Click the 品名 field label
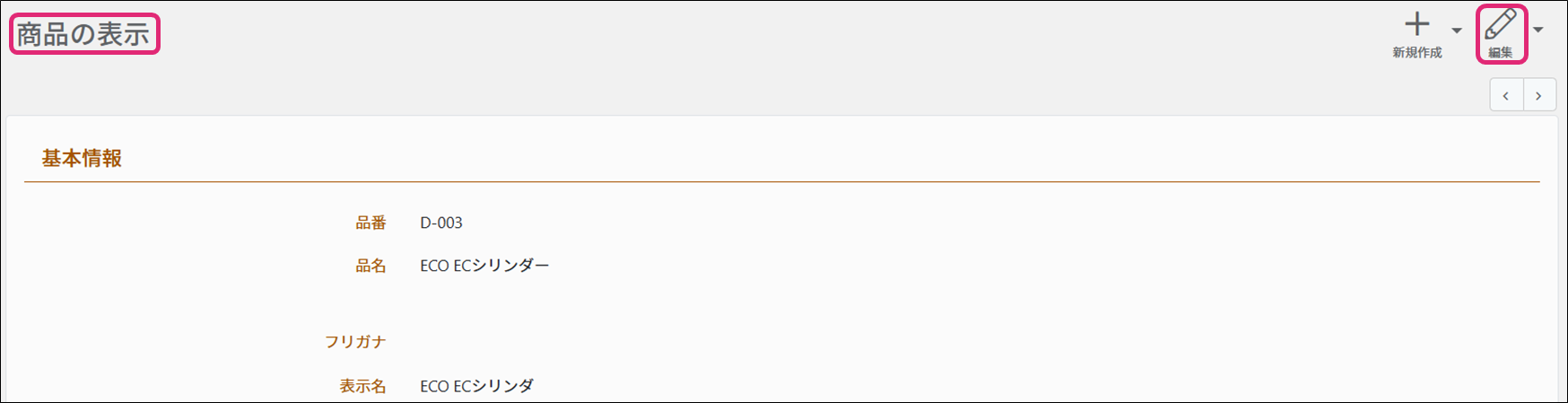Screen dimensions: 1568x403 pyautogui.click(x=370, y=266)
